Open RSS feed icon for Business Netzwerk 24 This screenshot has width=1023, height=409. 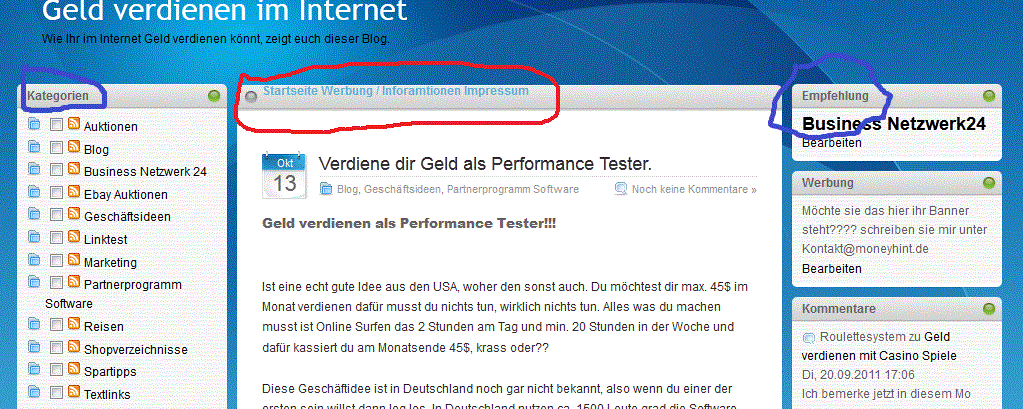74,169
